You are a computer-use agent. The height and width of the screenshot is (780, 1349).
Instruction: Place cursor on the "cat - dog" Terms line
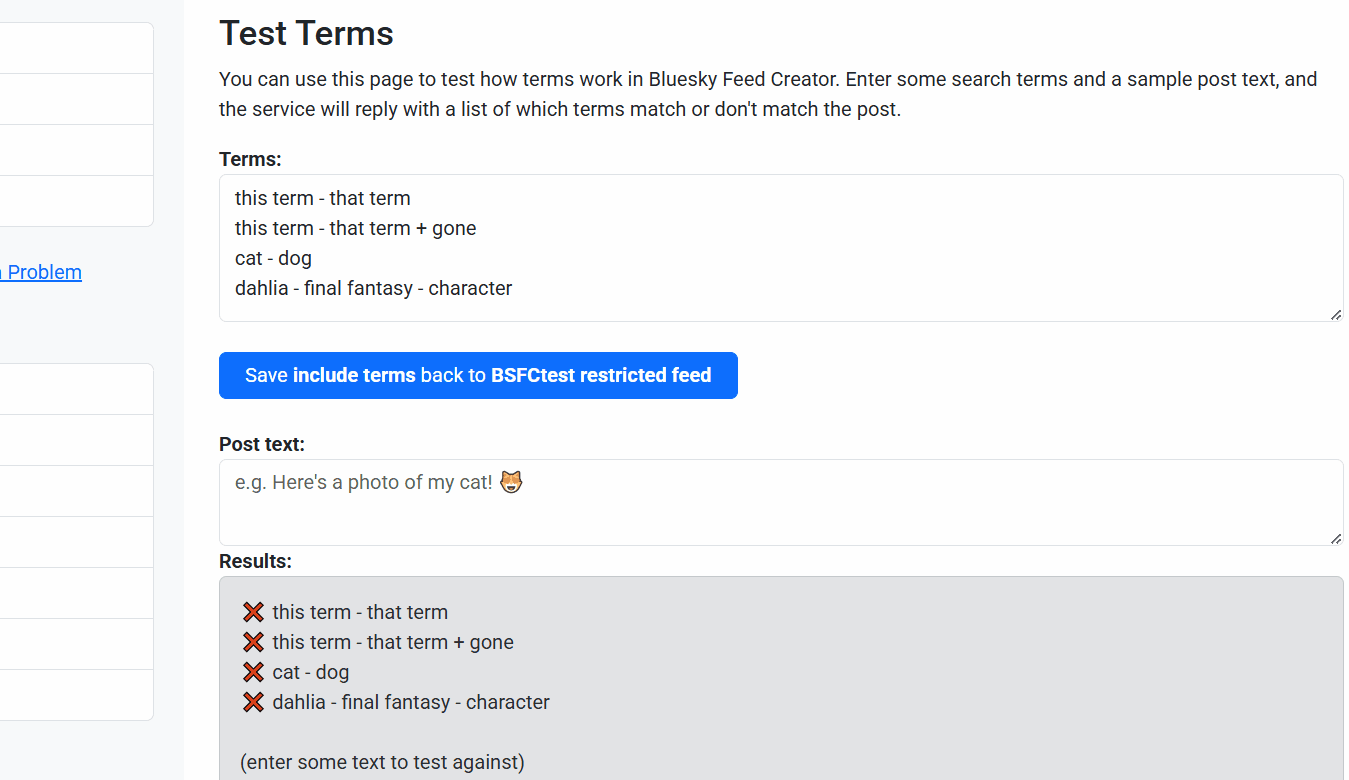(x=273, y=258)
